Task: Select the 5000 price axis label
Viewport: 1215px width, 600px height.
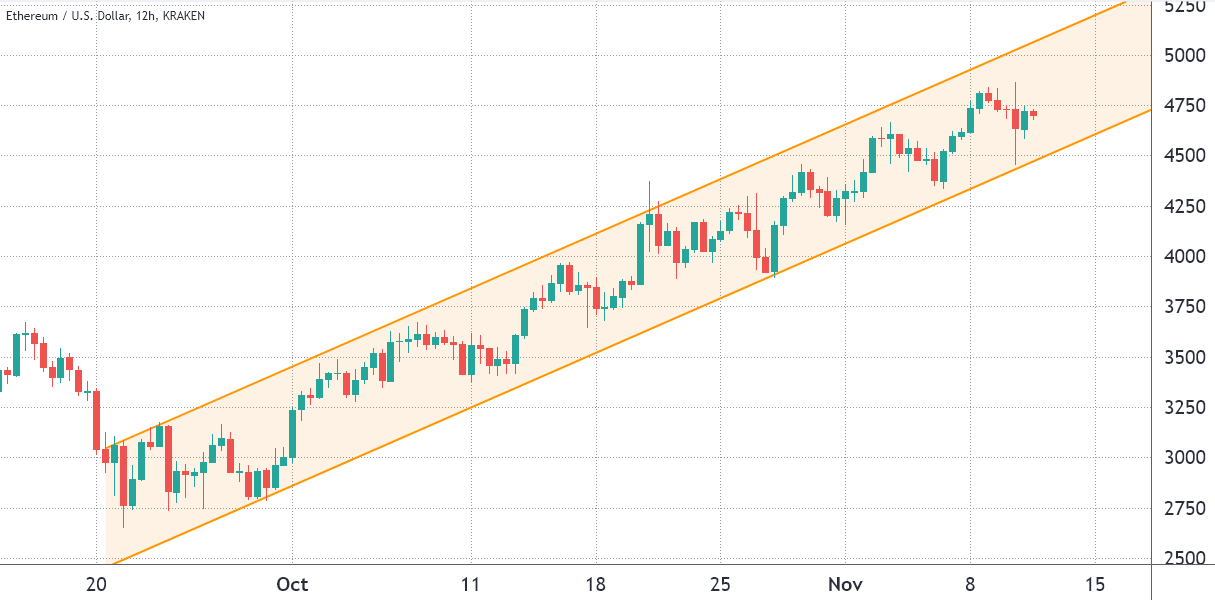Action: (1187, 55)
